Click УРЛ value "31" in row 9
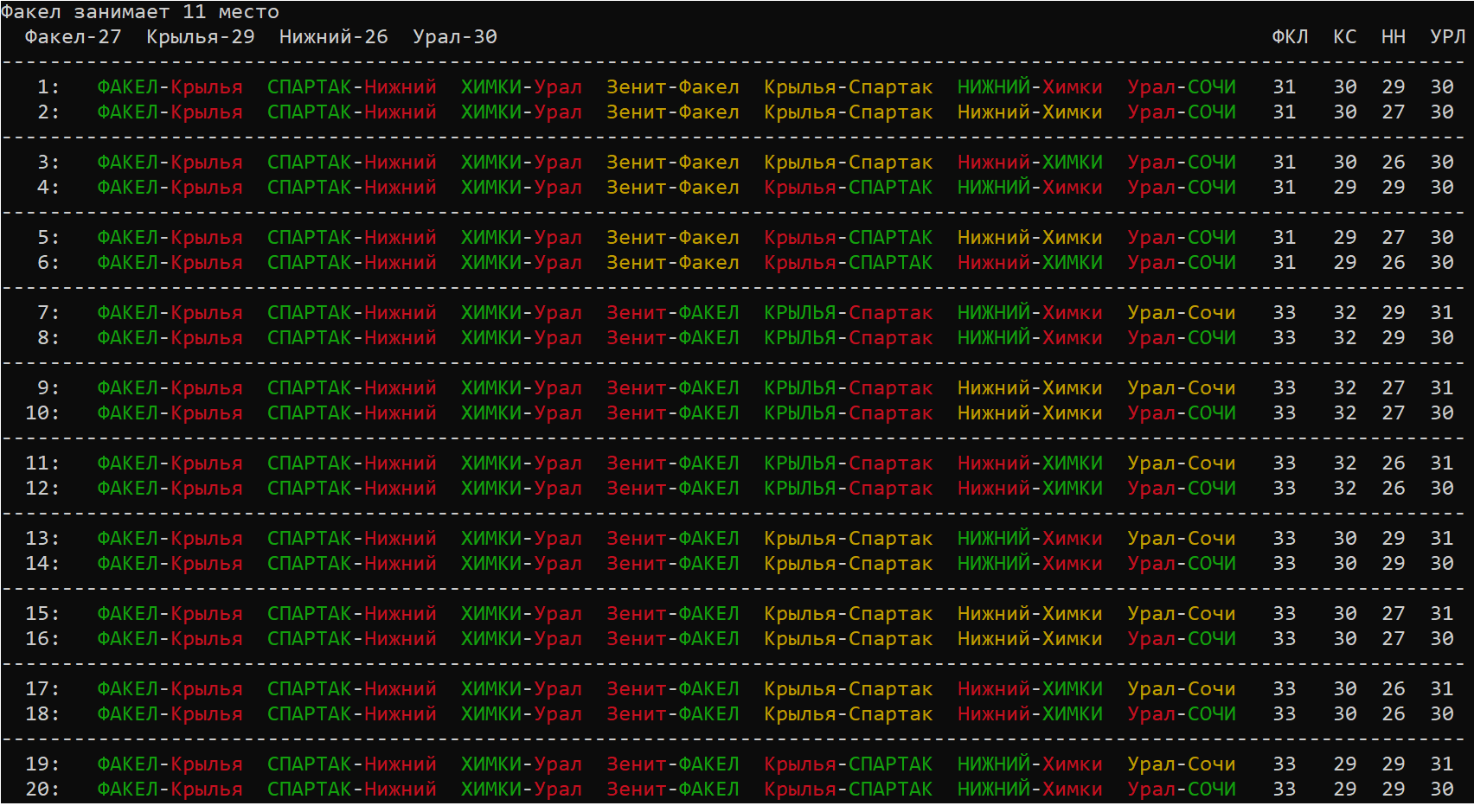The height and width of the screenshot is (812, 1474). pyautogui.click(x=1442, y=388)
